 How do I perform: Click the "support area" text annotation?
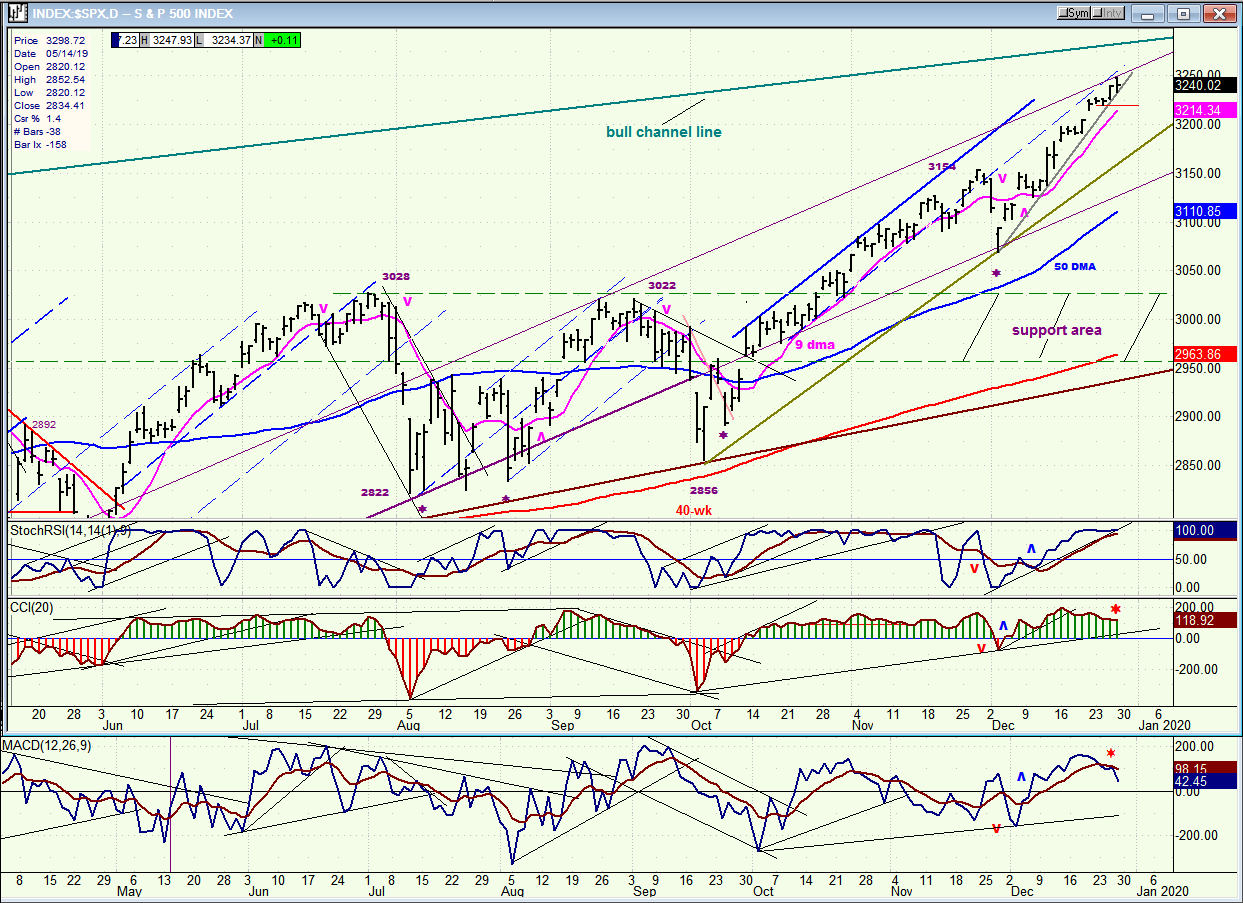pos(1057,330)
